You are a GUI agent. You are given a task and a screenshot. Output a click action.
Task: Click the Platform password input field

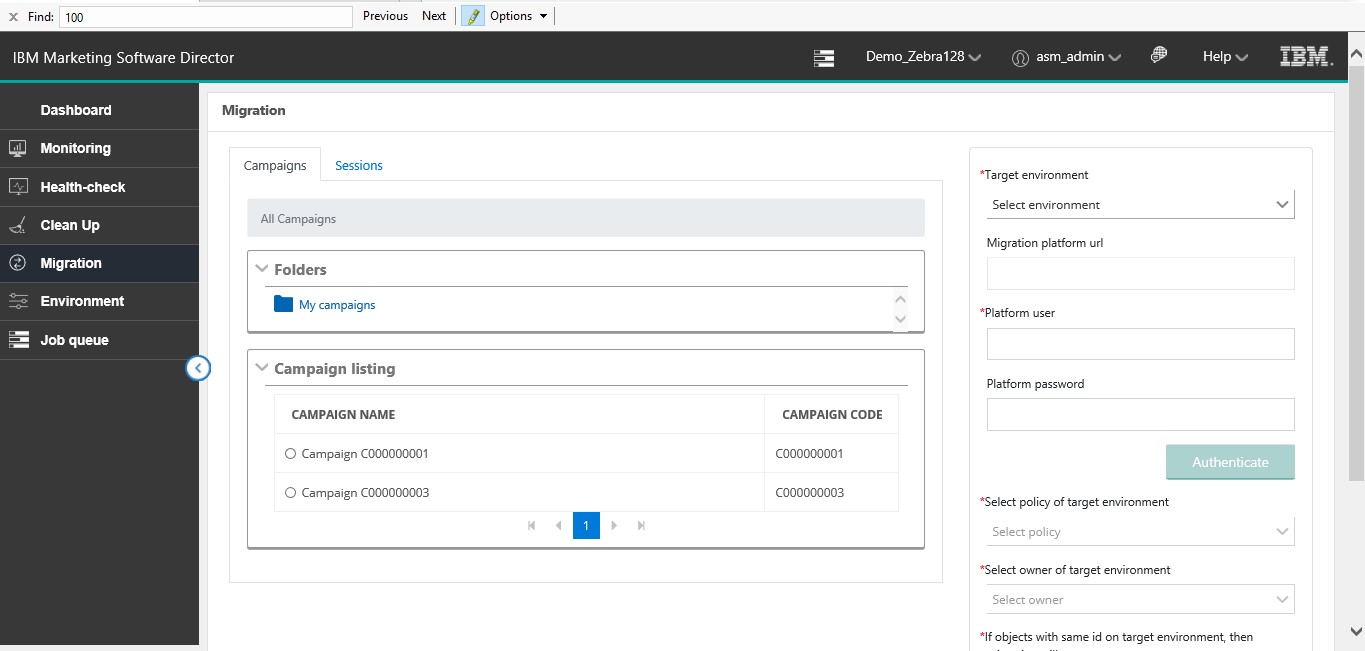(x=1140, y=414)
